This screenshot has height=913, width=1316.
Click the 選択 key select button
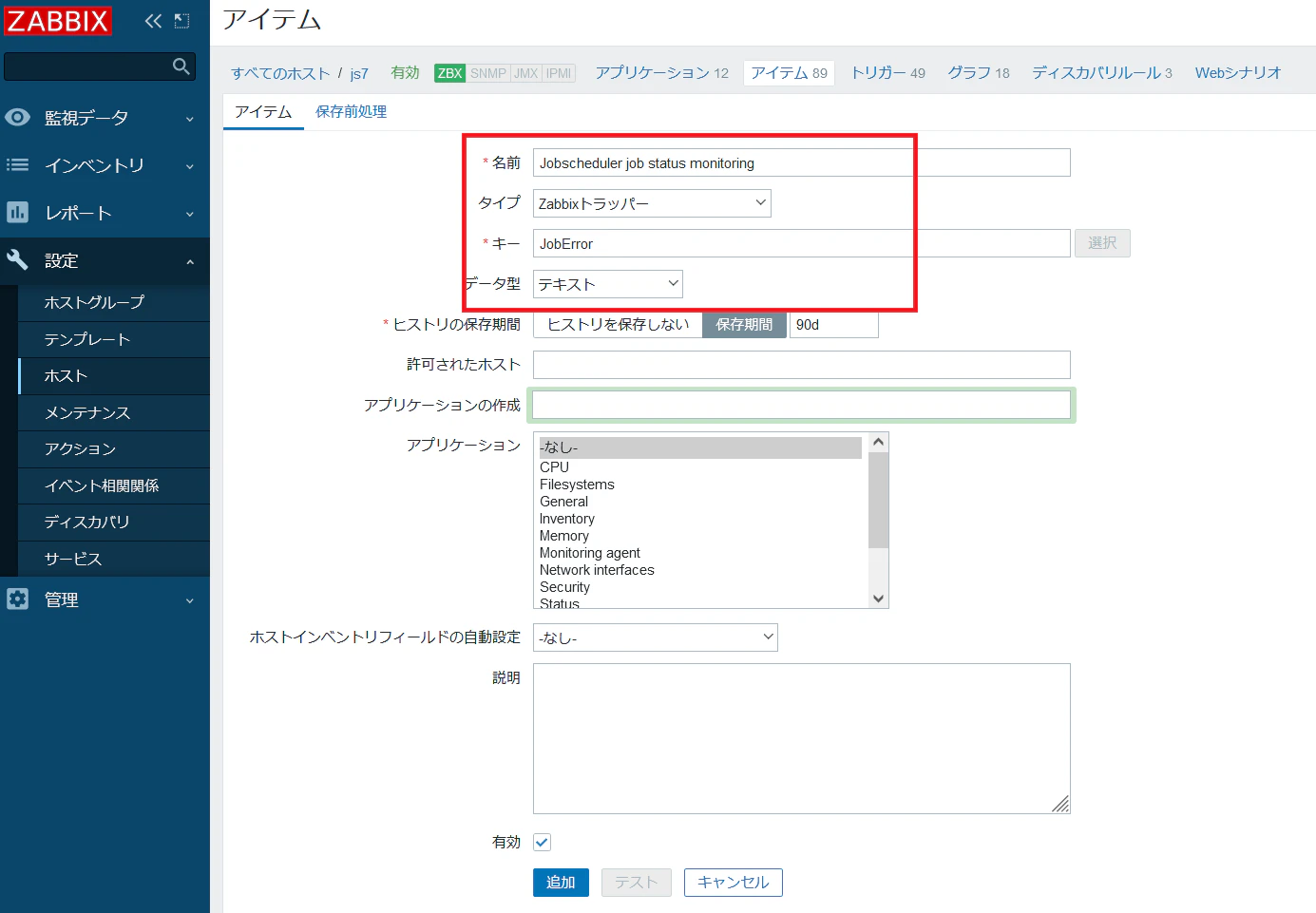1102,243
